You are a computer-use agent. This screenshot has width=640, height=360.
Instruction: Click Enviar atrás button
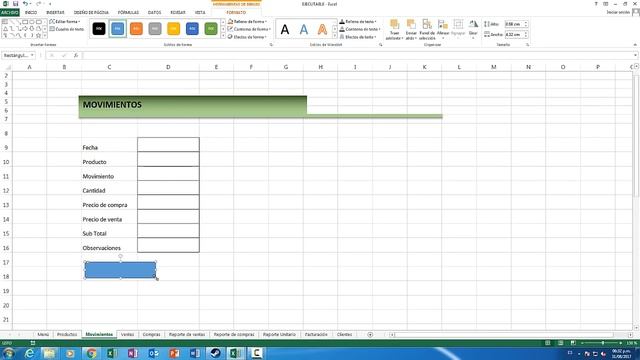[x=411, y=29]
